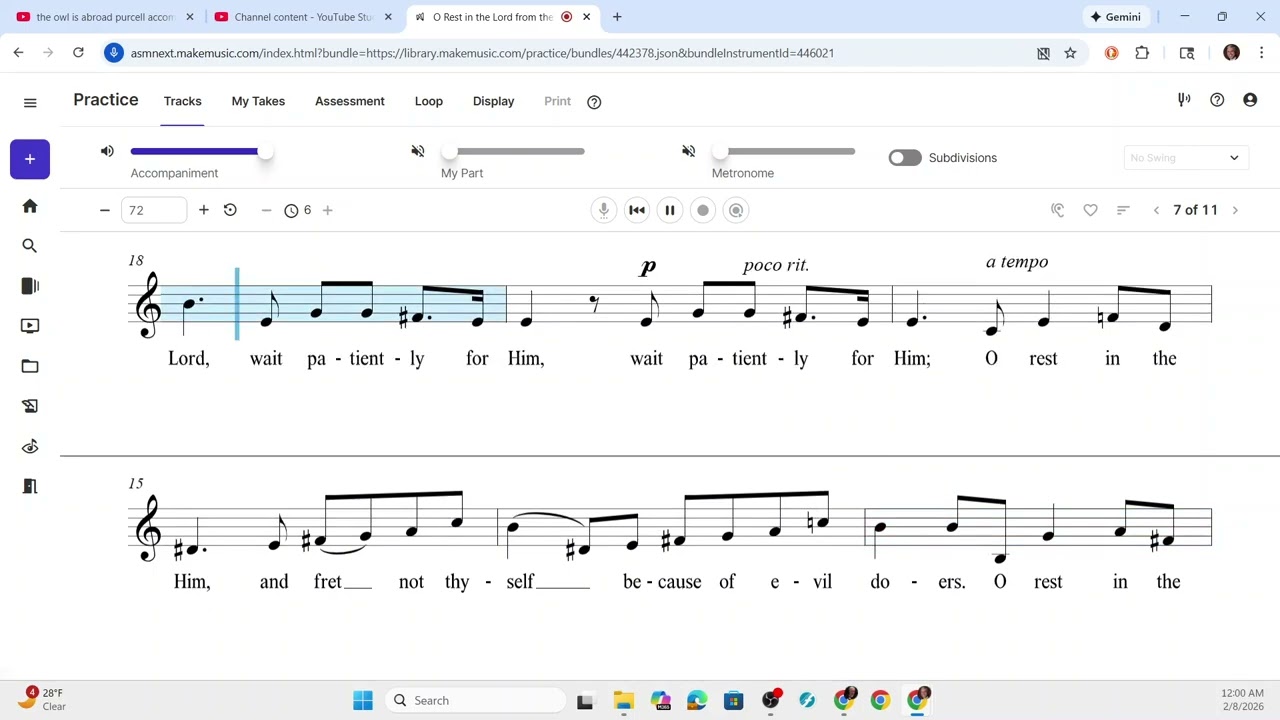Decrease the count-off beats

click(266, 210)
